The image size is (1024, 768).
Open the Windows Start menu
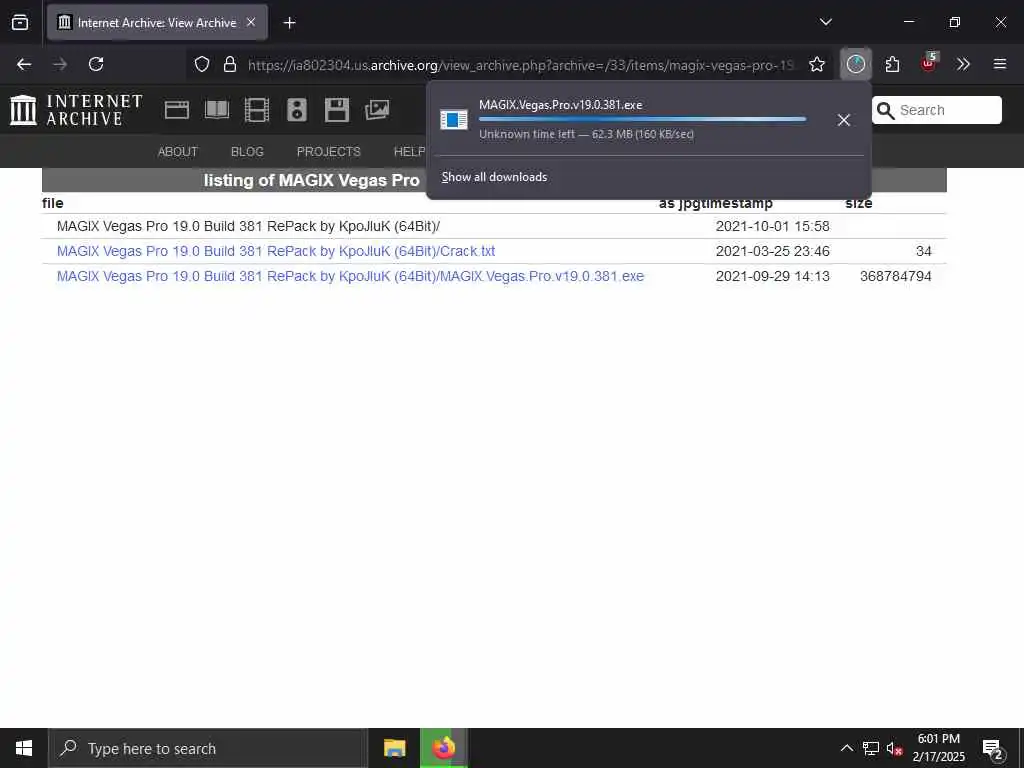coord(24,748)
